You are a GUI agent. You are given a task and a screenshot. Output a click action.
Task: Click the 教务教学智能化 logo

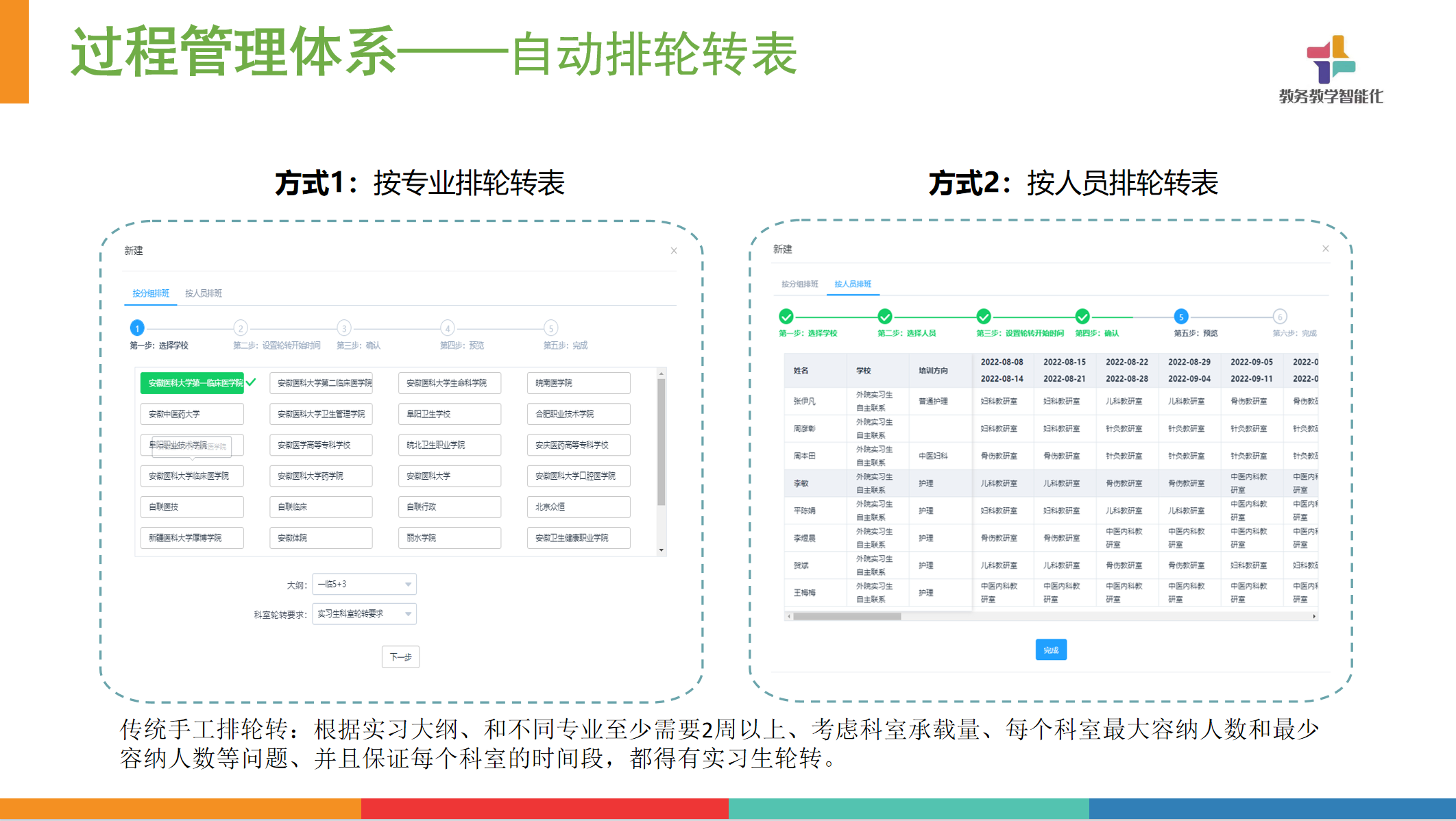coord(1331,69)
